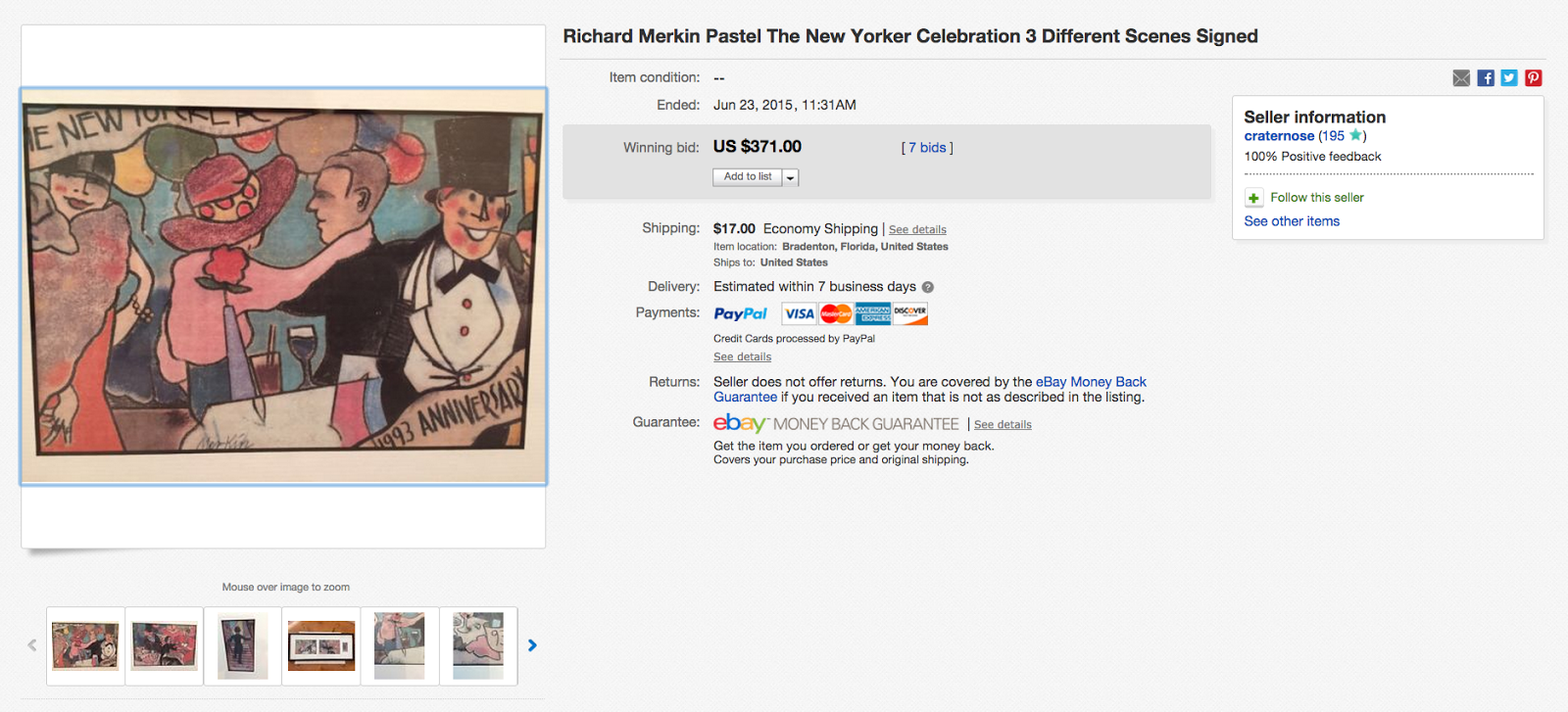The width and height of the screenshot is (1568, 712).
Task: Expand the Add to list dropdown arrow
Action: coord(791,177)
